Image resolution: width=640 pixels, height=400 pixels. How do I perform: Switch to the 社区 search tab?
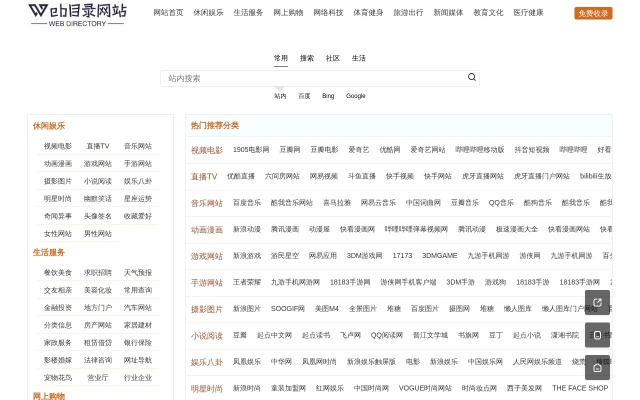(x=333, y=58)
